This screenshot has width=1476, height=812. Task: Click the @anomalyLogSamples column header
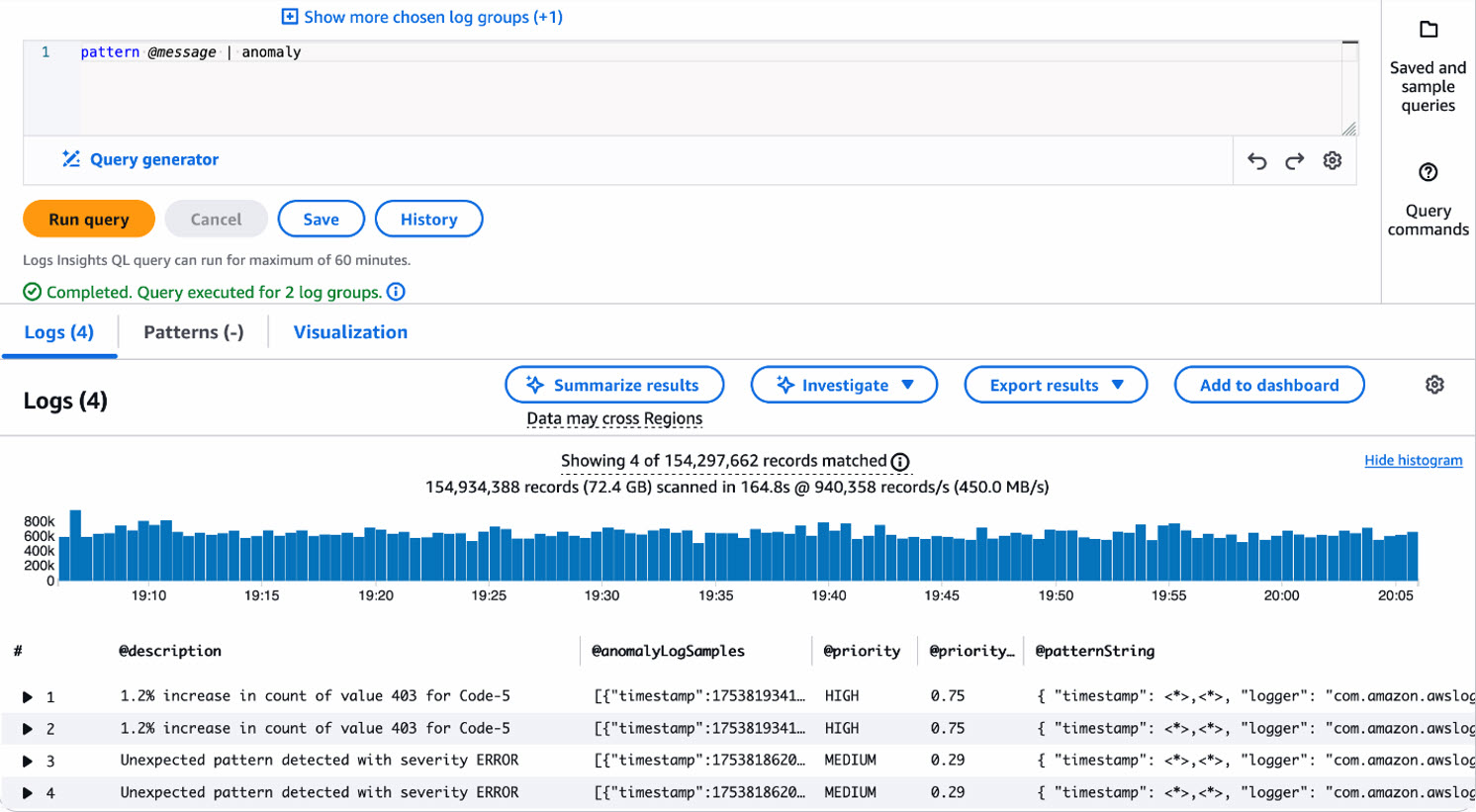668,651
